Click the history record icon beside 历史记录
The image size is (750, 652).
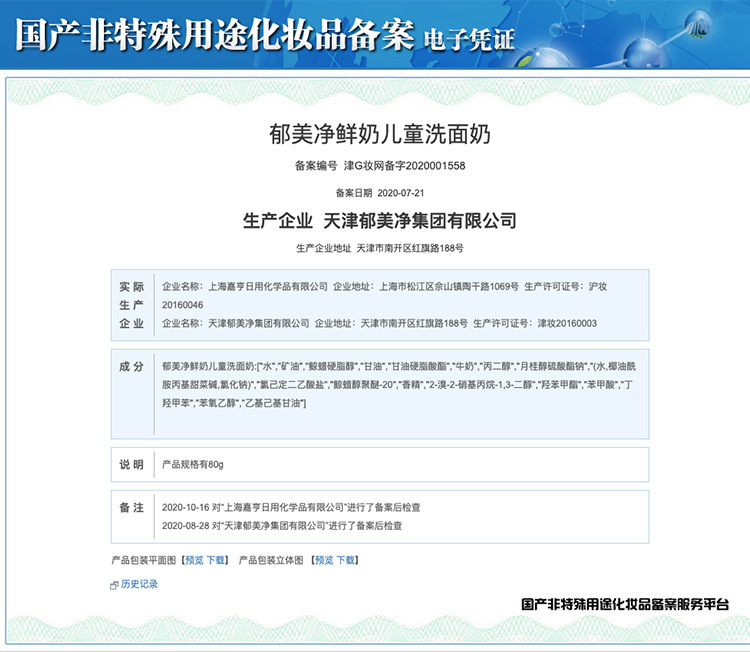coord(114,585)
